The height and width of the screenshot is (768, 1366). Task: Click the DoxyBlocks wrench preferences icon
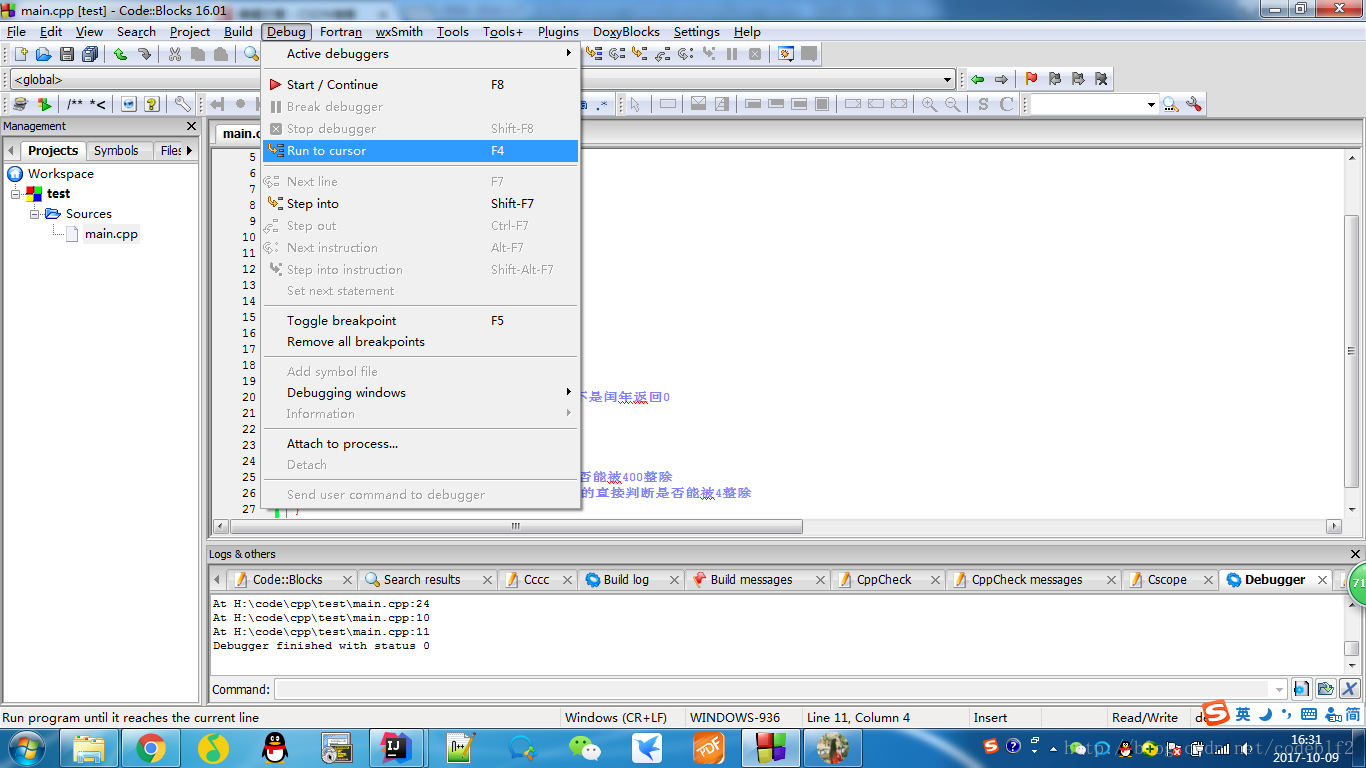point(183,104)
